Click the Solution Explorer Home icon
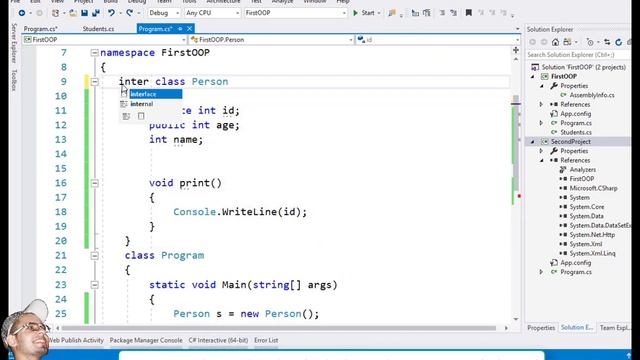Screen dimensions: 640x360 coord(555,42)
